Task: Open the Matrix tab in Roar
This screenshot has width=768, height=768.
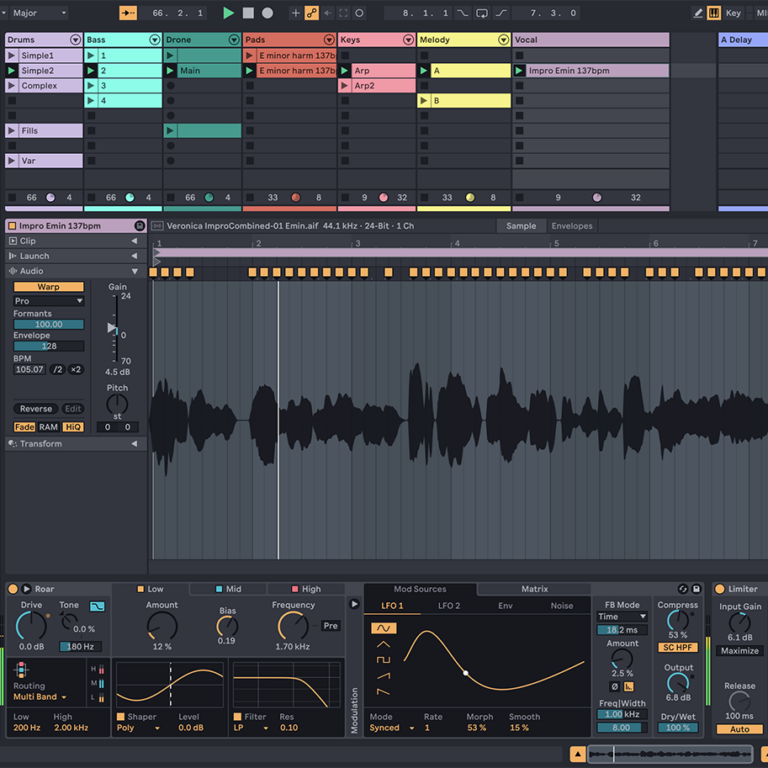Action: click(534, 589)
